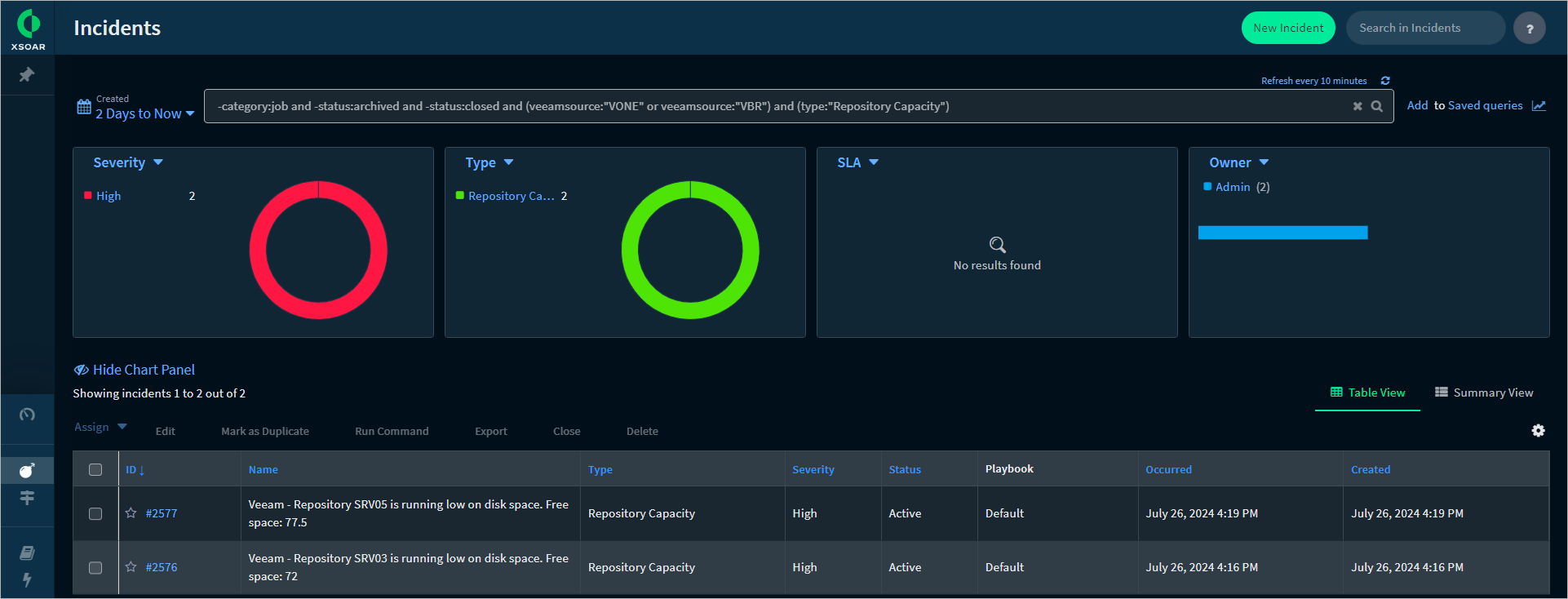Viewport: 1568px width, 599px height.
Task: Click the red High severity donut chart
Action: pyautogui.click(x=318, y=191)
